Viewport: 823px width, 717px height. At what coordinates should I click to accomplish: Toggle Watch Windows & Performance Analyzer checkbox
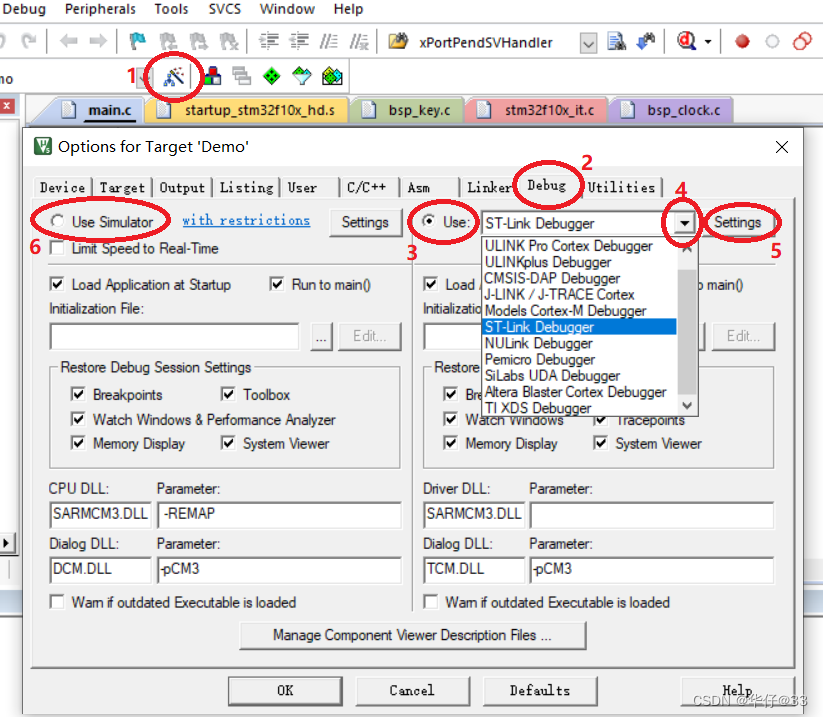[78, 419]
